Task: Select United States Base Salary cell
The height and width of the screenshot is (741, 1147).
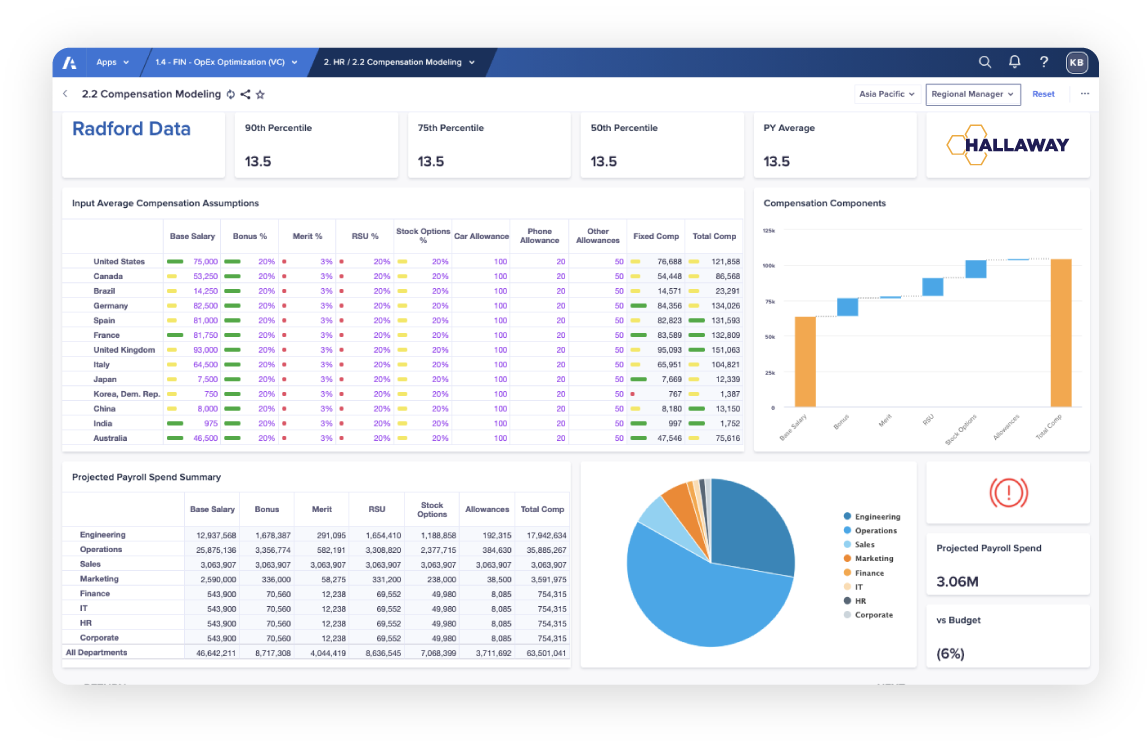Action: (x=191, y=261)
